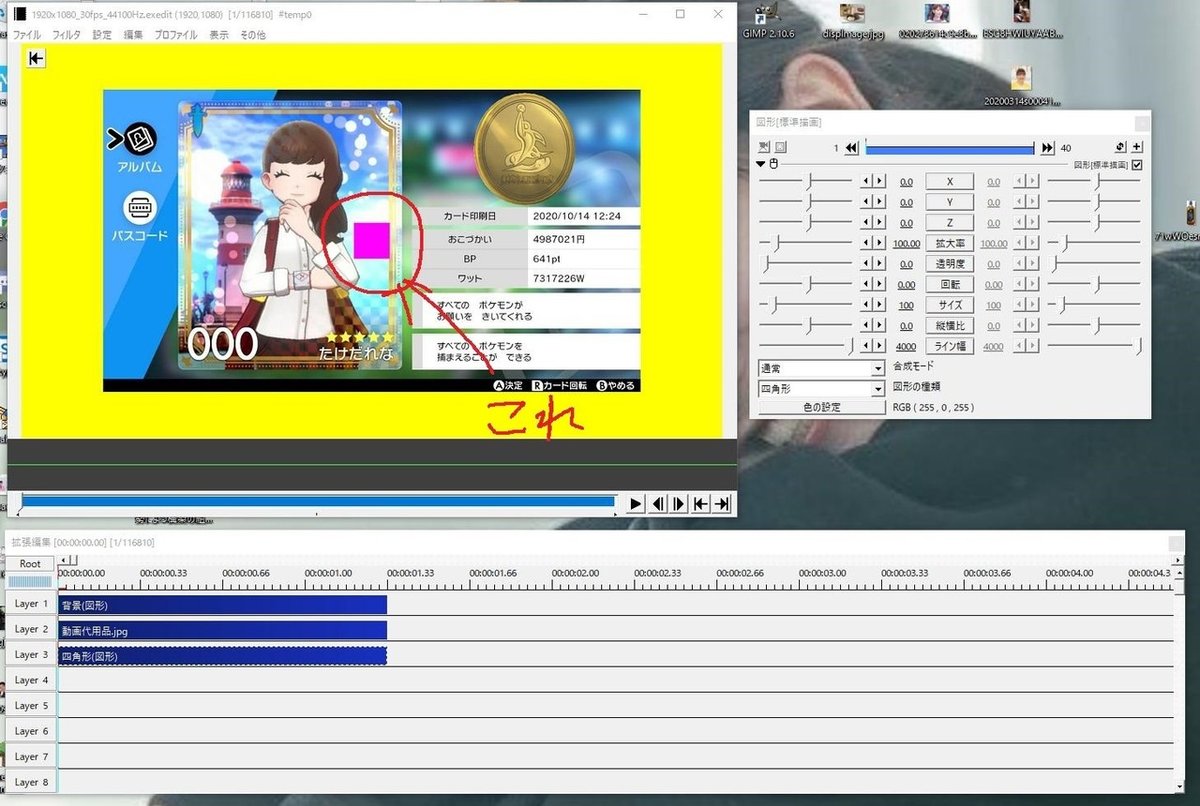1200x806 pixels.
Task: Add a filter effect with plus icon
Action: click(1137, 147)
